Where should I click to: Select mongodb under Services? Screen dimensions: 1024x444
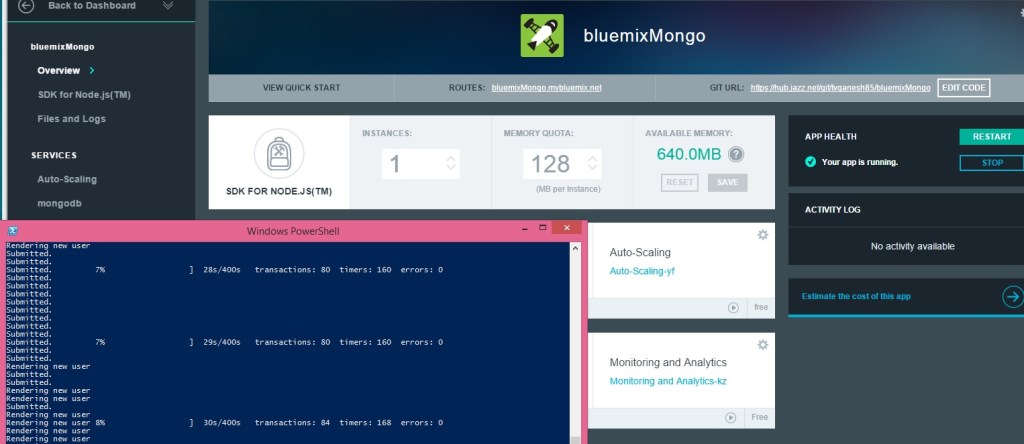pos(60,203)
